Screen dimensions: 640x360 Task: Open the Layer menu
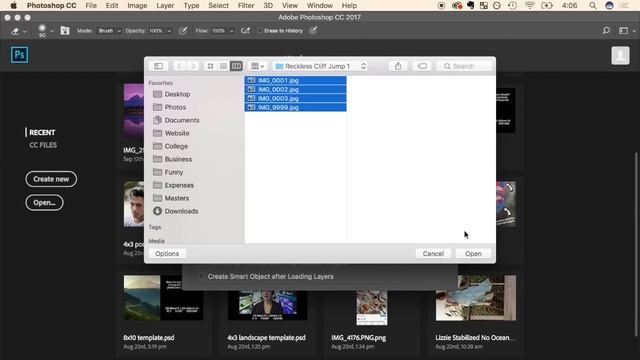pos(165,6)
